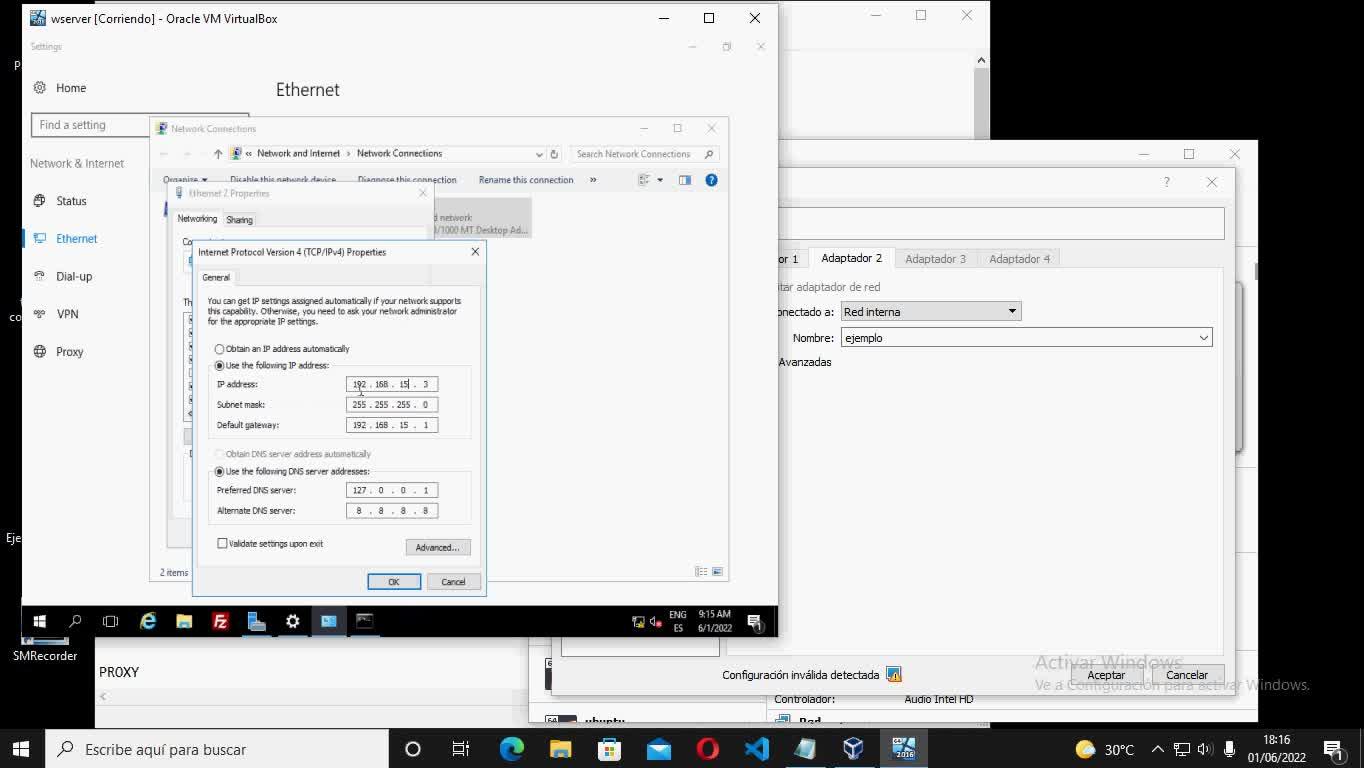Refresh the Network Connections address bar
1364x768 pixels.
[554, 154]
